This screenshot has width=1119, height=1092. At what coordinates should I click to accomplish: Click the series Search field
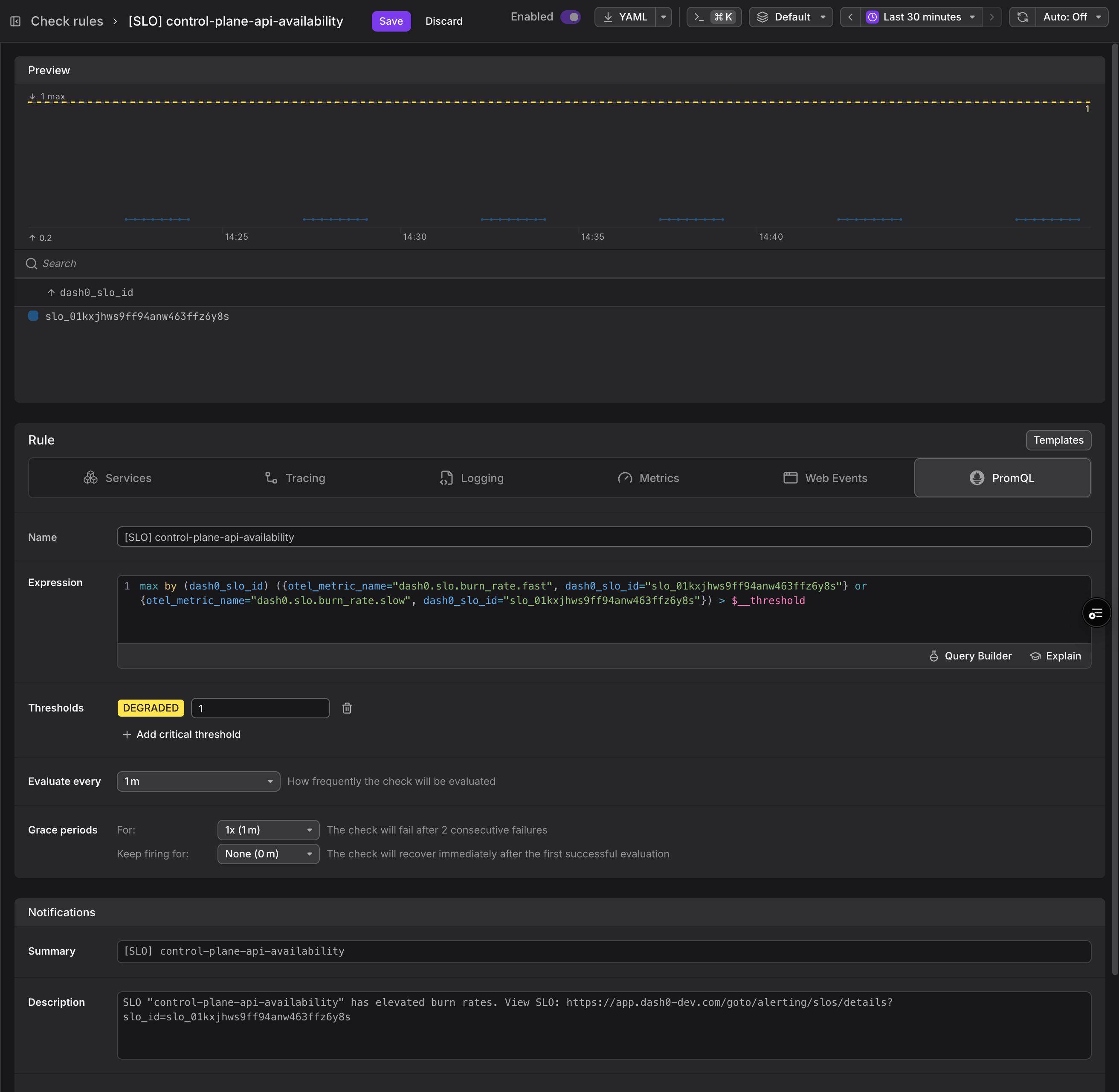click(559, 263)
